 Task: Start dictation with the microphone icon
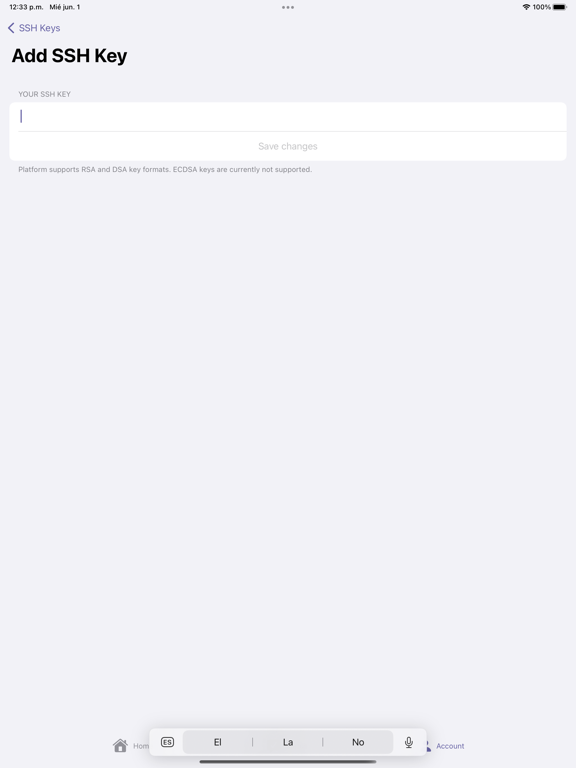pyautogui.click(x=408, y=743)
